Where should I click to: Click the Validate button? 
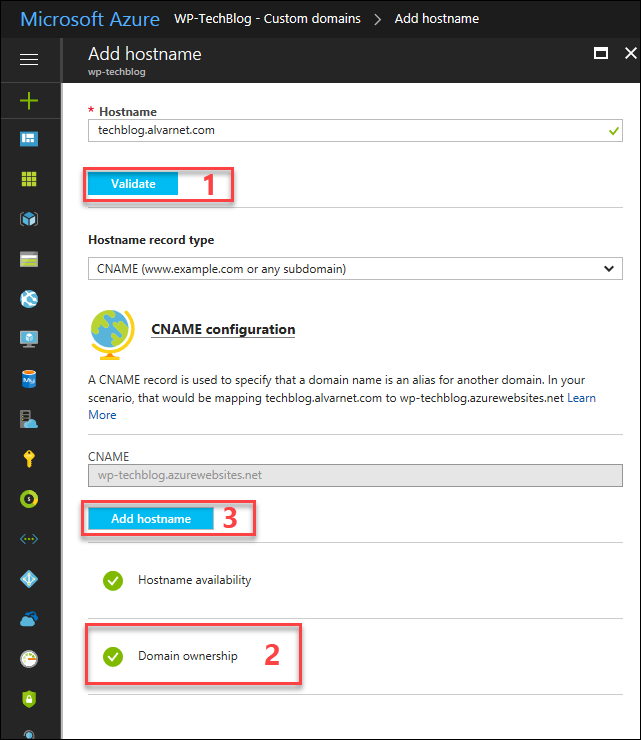[133, 184]
